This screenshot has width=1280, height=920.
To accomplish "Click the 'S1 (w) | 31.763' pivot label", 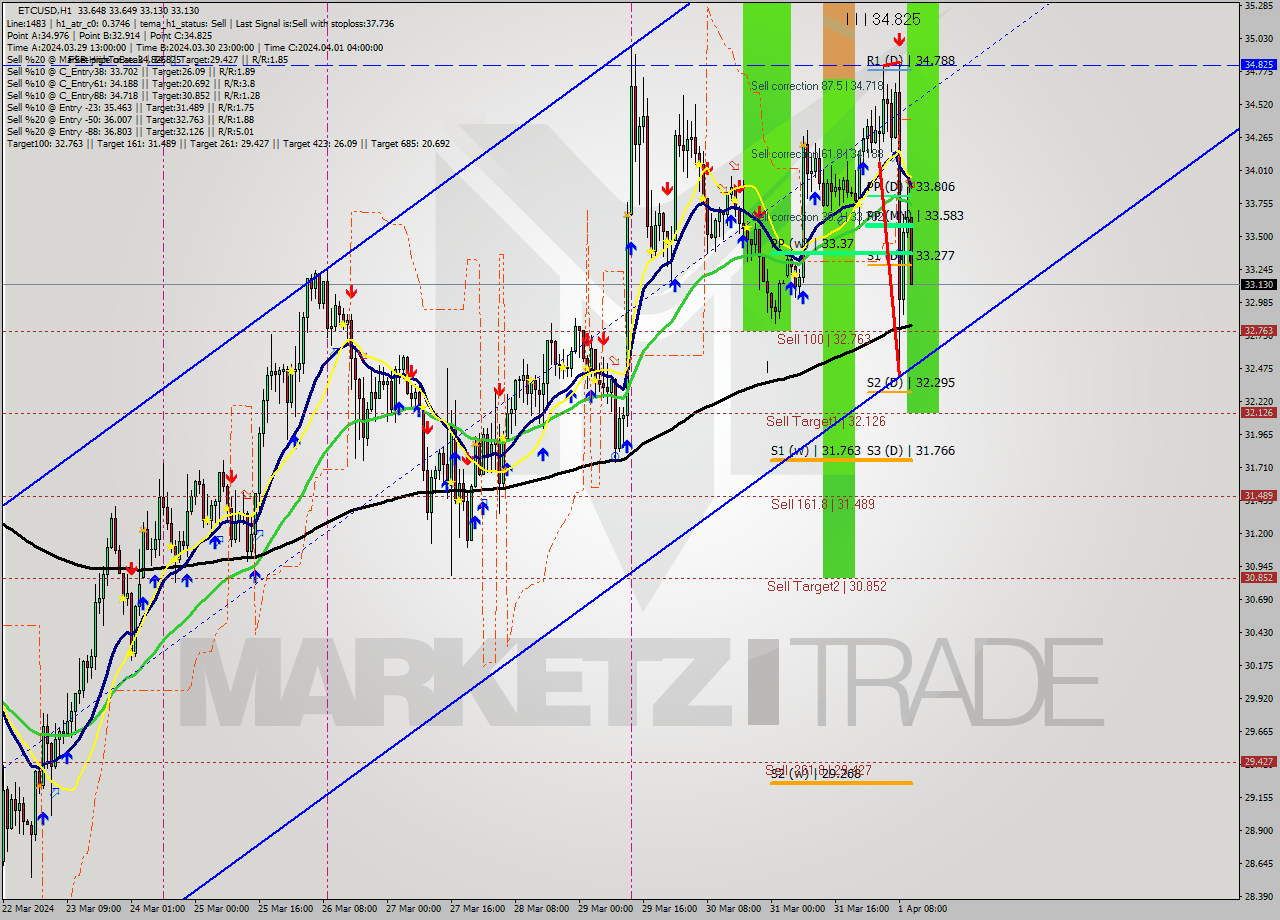I will coord(815,451).
